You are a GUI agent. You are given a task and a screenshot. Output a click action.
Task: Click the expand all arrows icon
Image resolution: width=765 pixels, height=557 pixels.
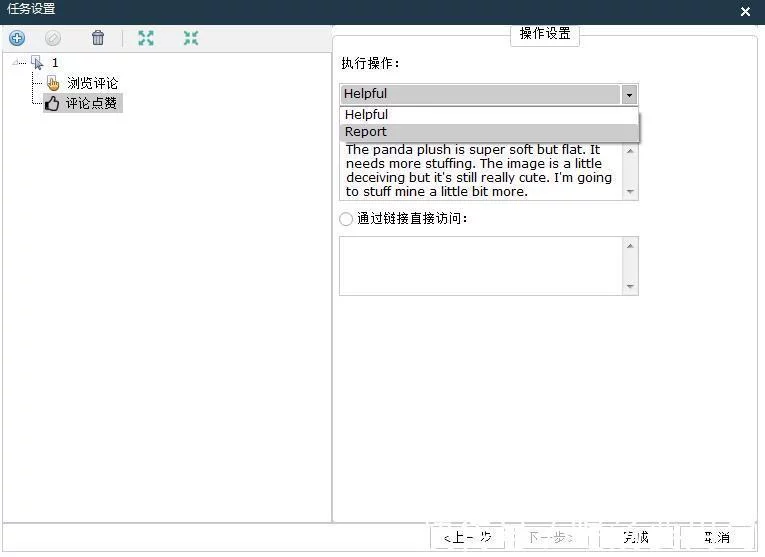pos(145,38)
